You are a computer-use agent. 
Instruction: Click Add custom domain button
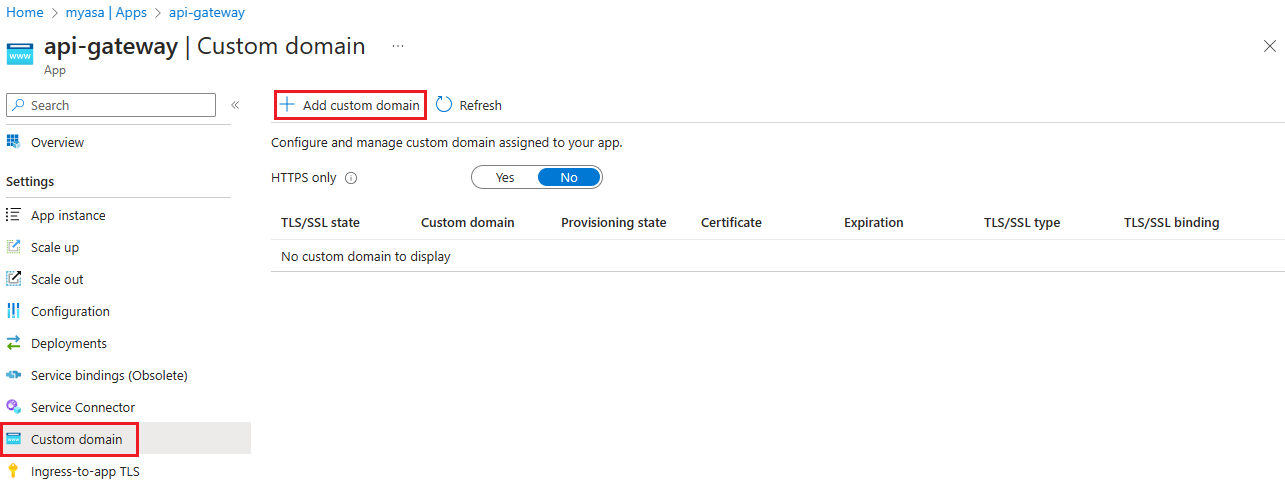point(350,105)
